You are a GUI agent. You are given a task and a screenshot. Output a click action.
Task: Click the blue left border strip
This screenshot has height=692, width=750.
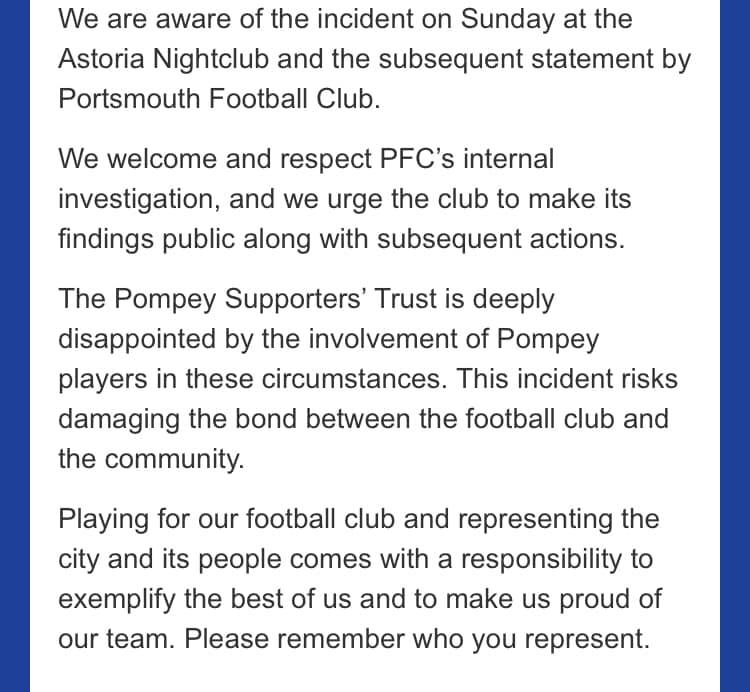pyautogui.click(x=14, y=346)
